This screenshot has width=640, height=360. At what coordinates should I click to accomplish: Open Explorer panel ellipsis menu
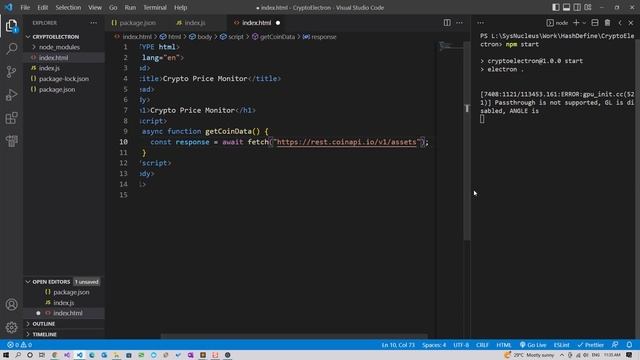point(93,23)
